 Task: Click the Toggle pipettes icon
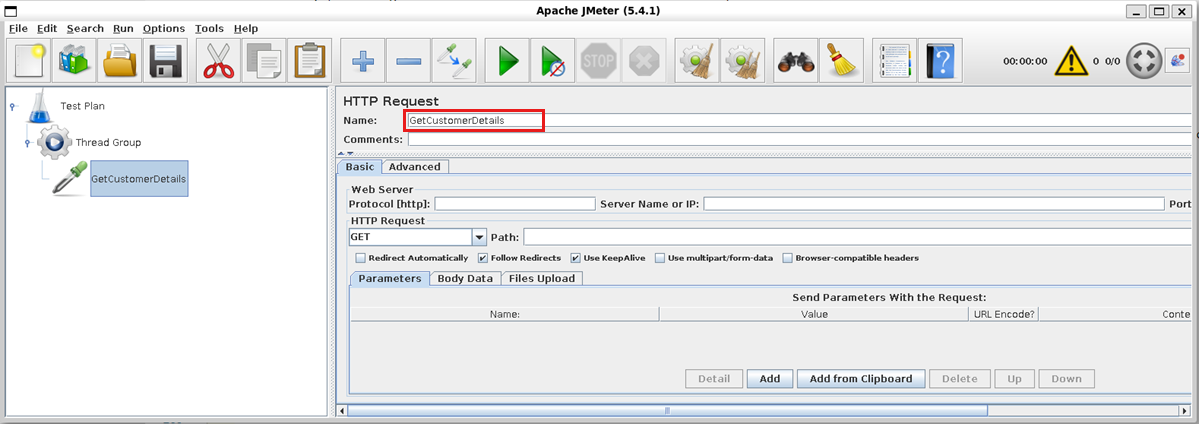pos(454,60)
